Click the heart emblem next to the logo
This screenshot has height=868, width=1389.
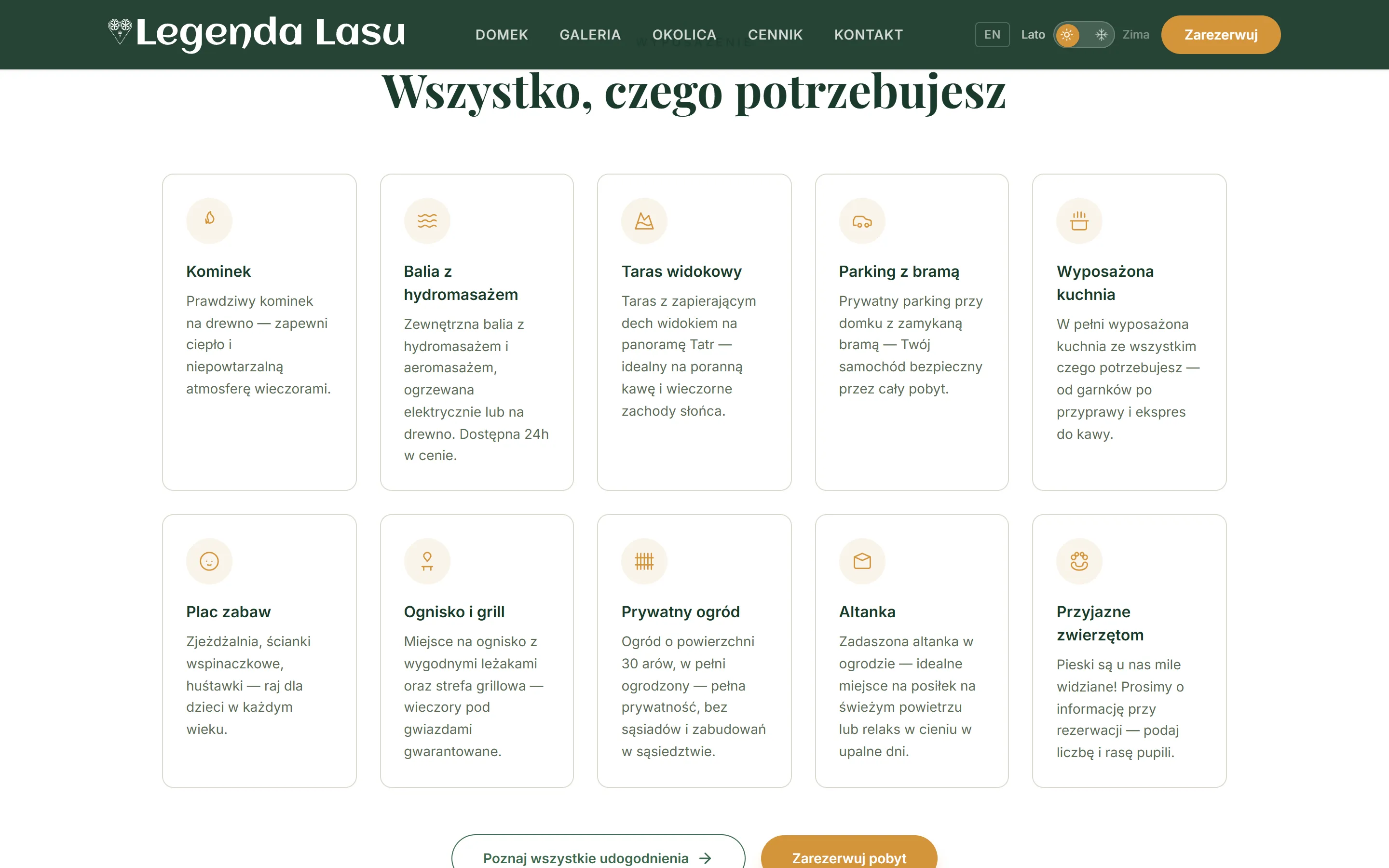120,30
